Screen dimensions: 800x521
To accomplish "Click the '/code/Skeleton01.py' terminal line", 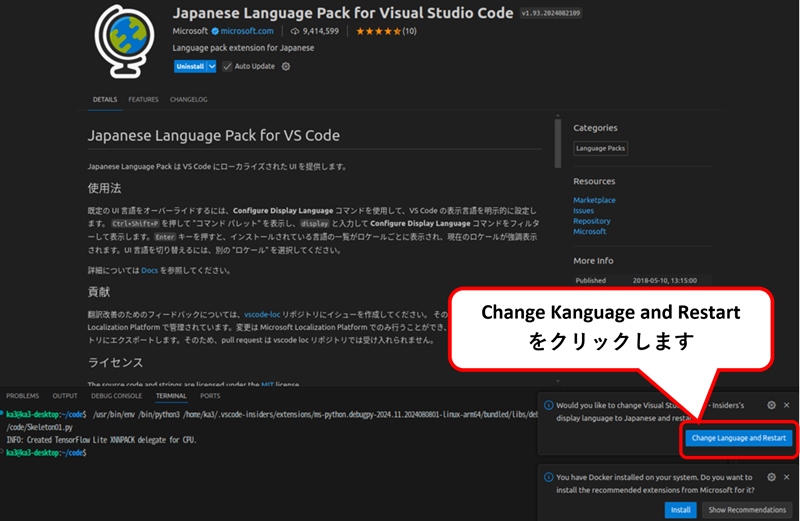I will pyautogui.click(x=39, y=427).
